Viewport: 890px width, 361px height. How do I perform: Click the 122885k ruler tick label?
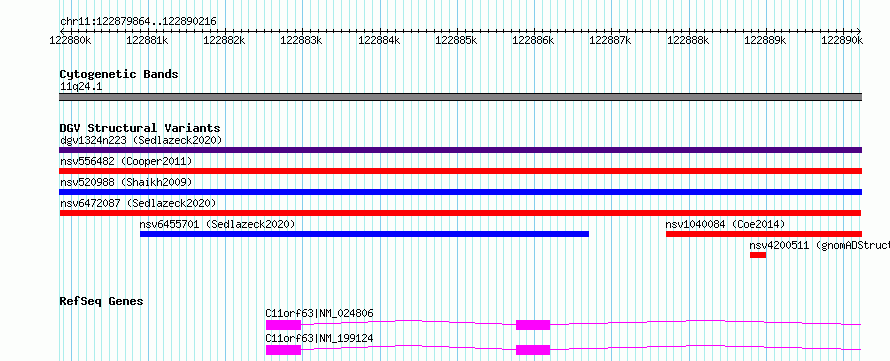click(x=456, y=40)
